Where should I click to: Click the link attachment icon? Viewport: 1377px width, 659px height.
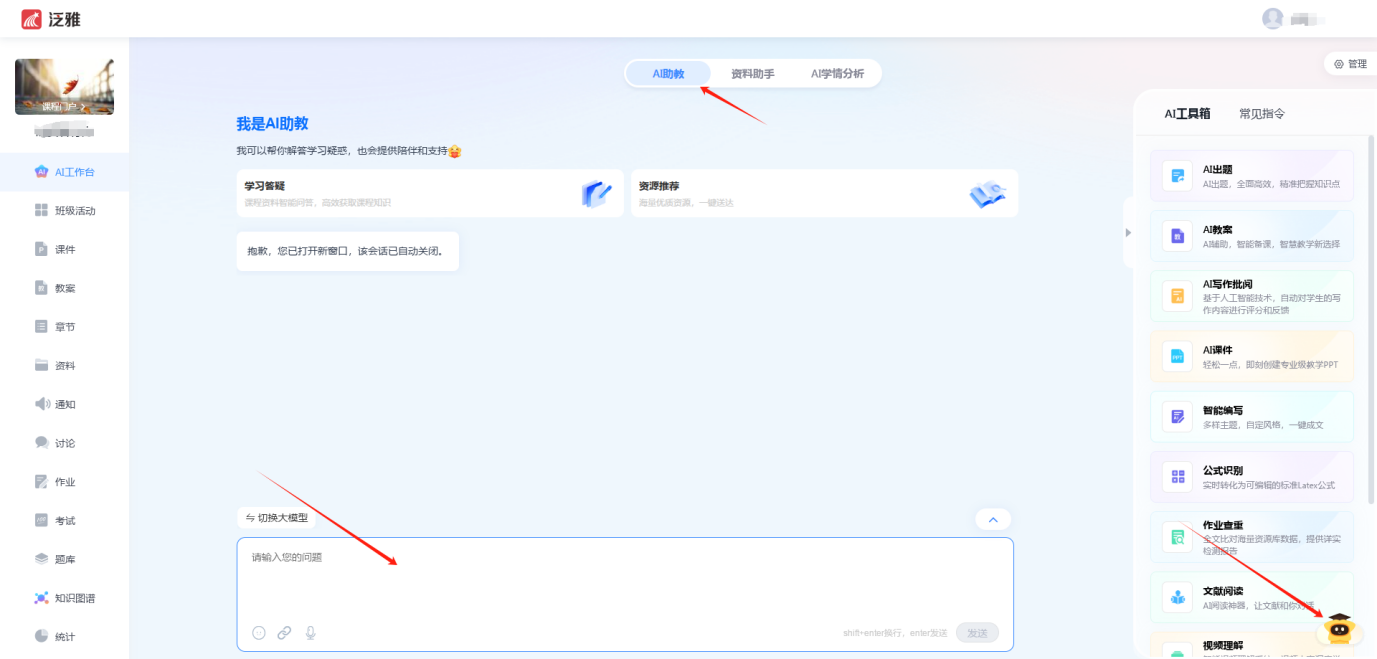pyautogui.click(x=285, y=632)
